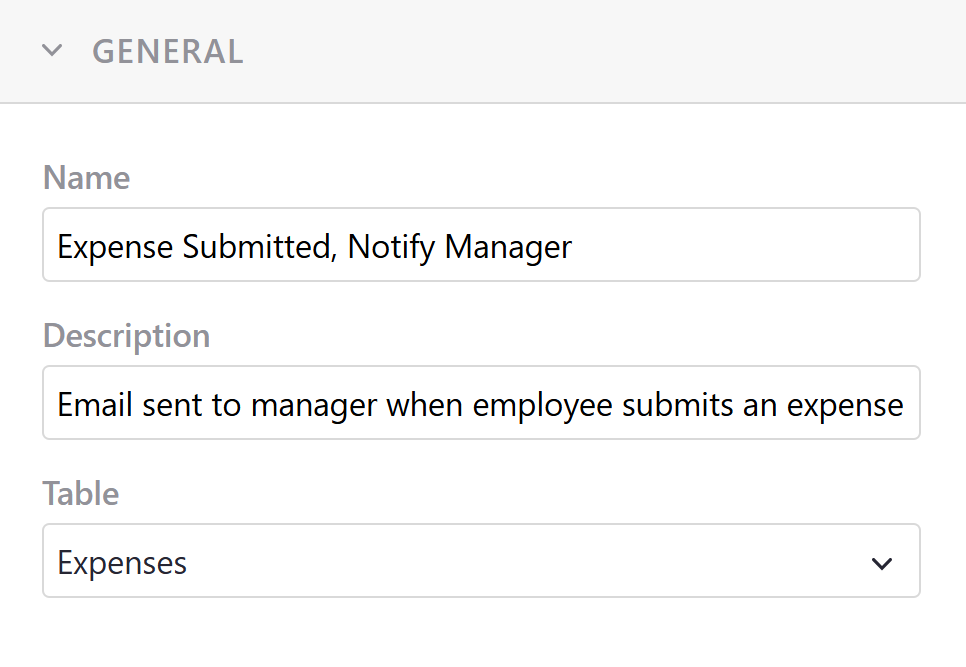The image size is (966, 667).
Task: Click the Description field label
Action: point(126,336)
